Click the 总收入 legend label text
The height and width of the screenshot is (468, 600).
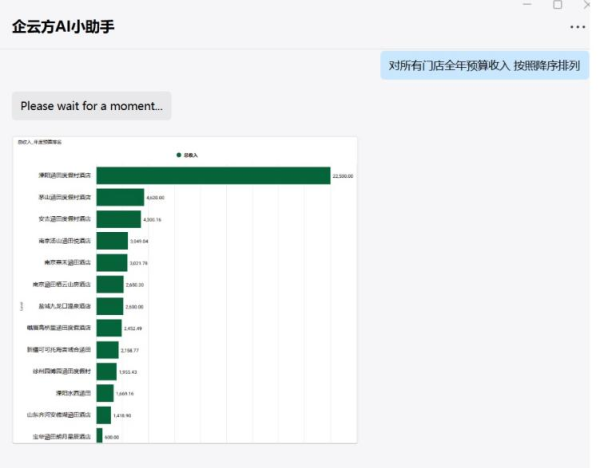pos(191,155)
